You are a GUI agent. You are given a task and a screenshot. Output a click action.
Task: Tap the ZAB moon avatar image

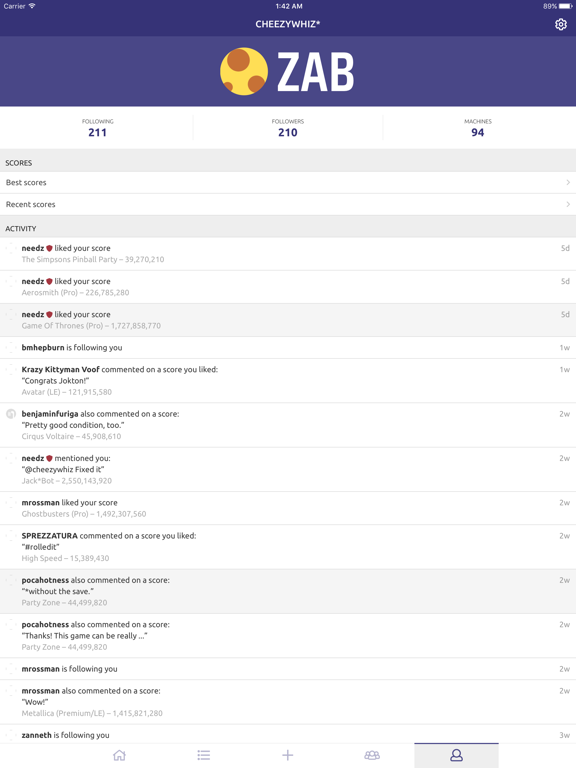(x=244, y=71)
